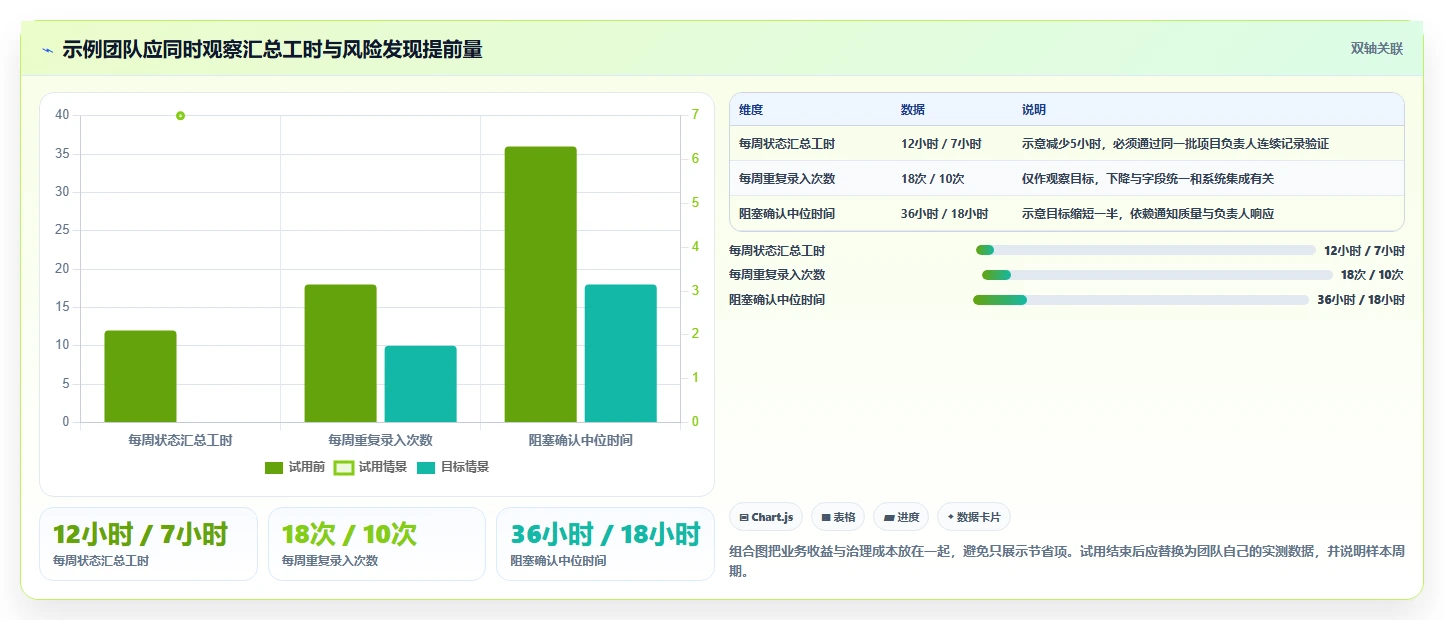Click the table cell 12小时 / 7小时

[941, 144]
